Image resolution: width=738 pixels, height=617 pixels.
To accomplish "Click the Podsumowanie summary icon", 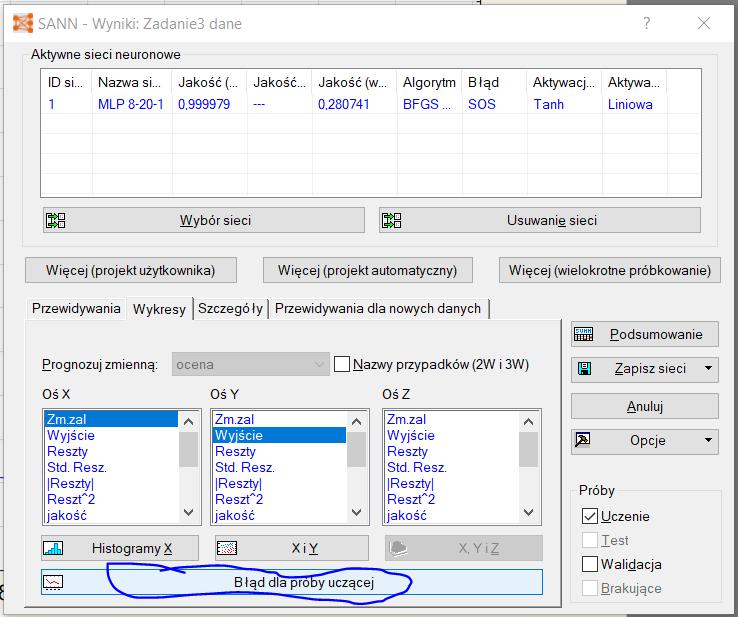I will [583, 334].
